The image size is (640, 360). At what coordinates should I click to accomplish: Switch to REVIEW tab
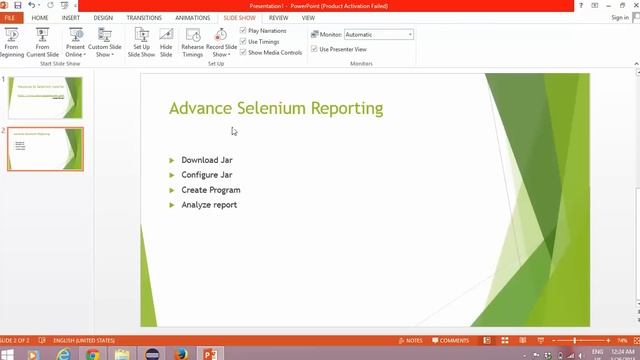coord(278,18)
